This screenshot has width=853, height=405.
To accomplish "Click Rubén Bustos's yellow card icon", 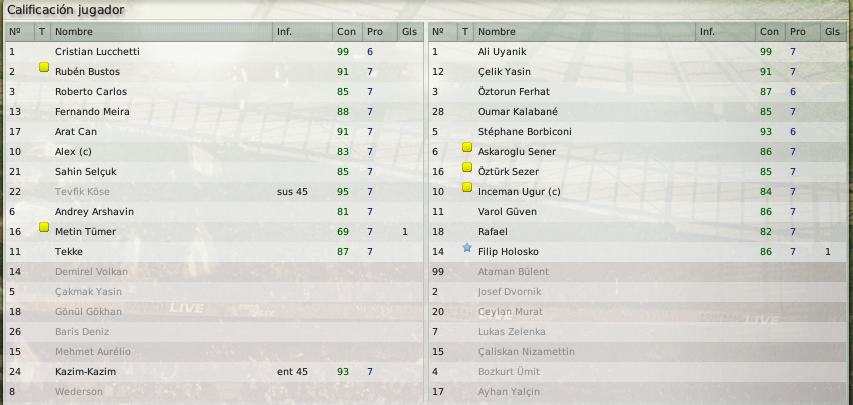I will point(44,68).
